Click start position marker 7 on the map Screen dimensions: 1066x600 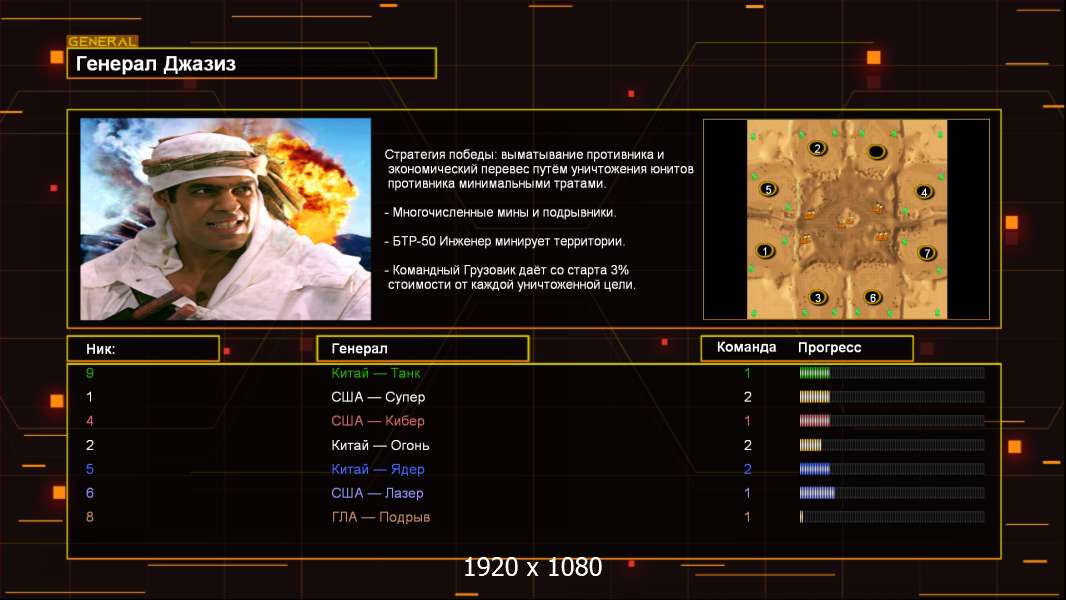[x=926, y=253]
